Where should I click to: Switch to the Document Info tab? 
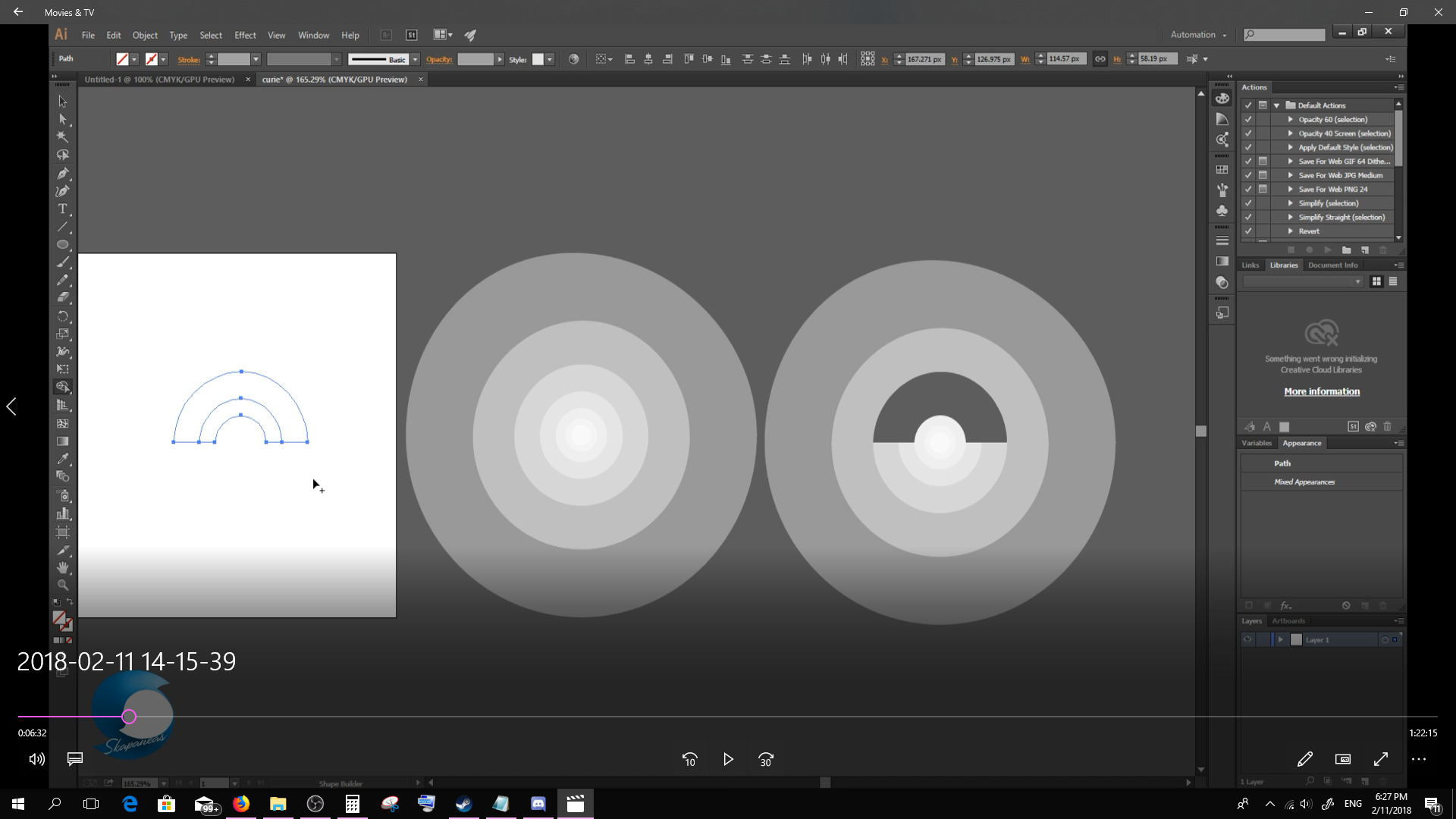click(x=1332, y=265)
